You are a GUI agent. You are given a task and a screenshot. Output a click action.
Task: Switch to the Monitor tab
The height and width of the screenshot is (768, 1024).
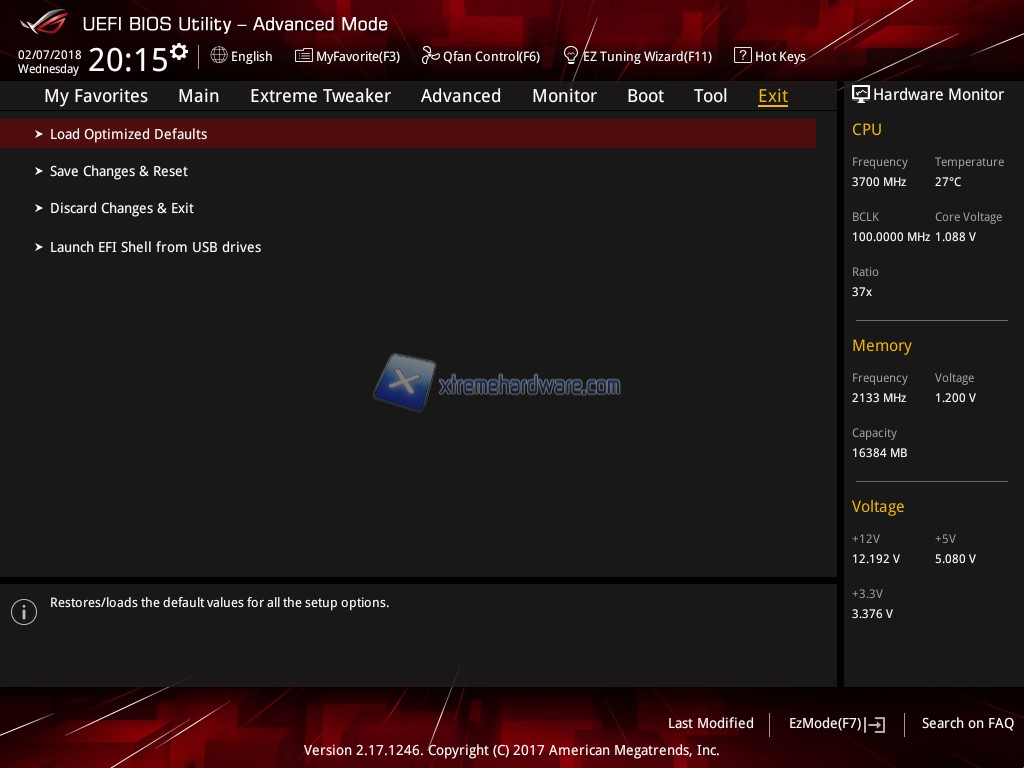(x=564, y=96)
